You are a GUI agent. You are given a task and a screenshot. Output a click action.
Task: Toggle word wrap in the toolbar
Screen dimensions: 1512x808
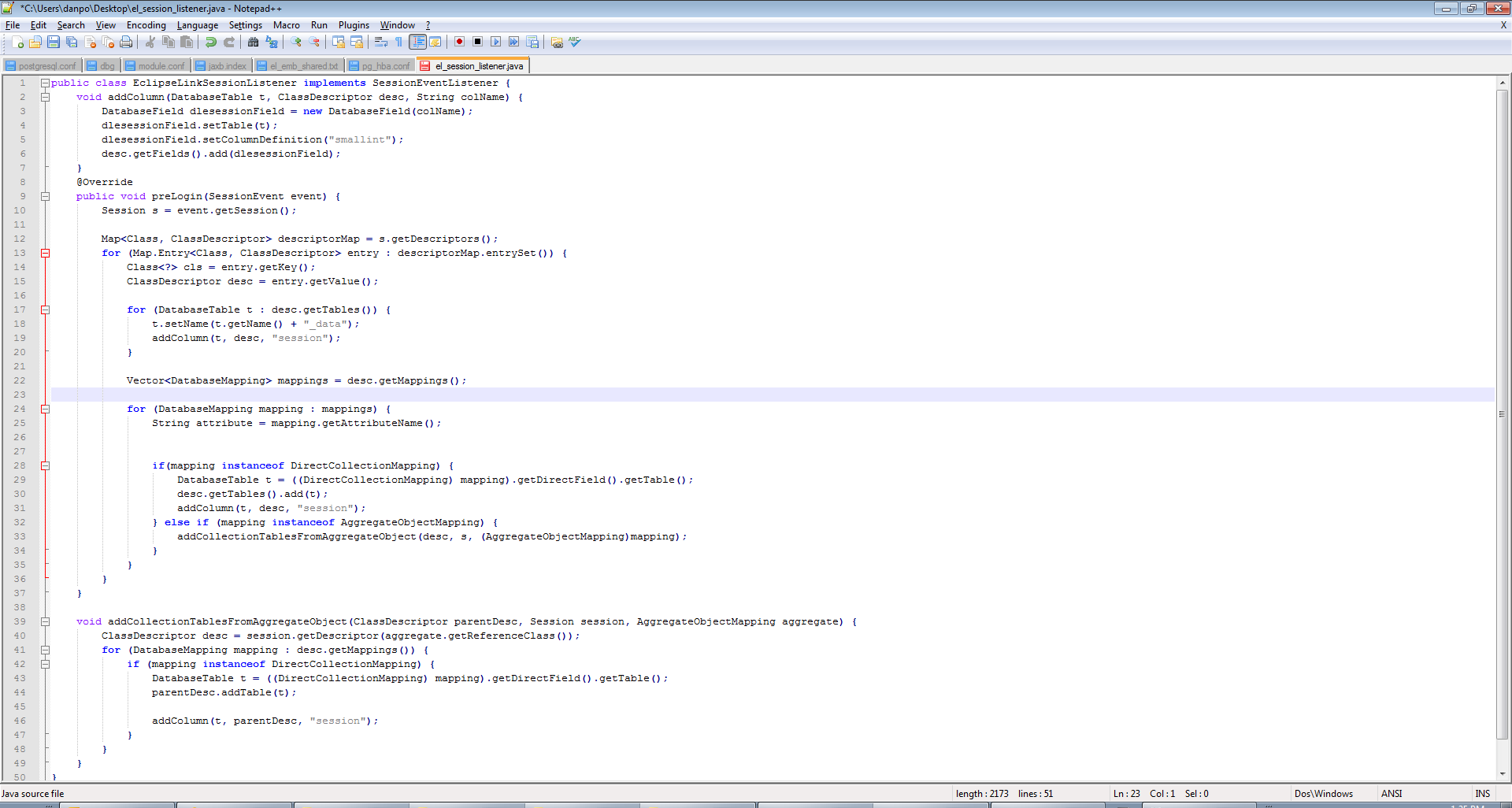point(381,43)
